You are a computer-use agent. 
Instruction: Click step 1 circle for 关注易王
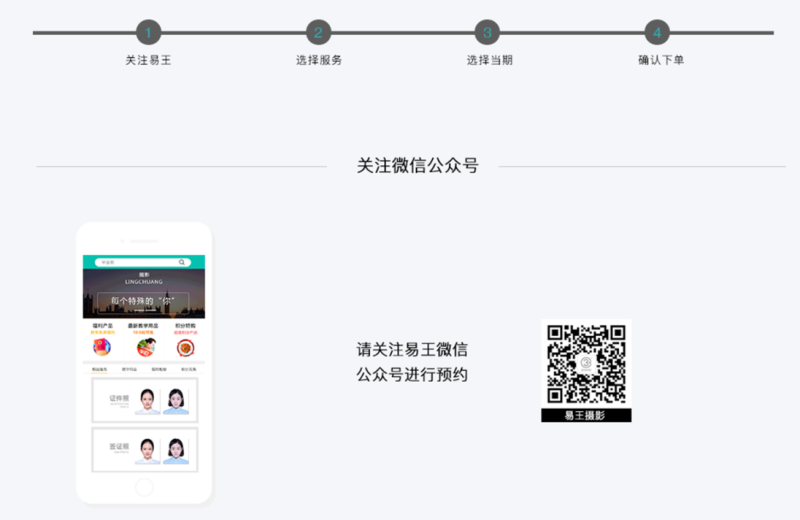pos(148,33)
